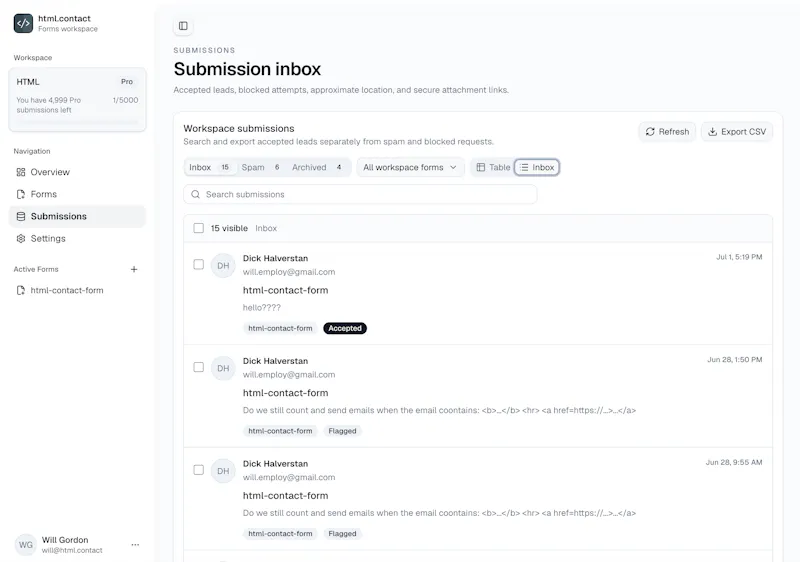Select the Table view button

coord(493,167)
